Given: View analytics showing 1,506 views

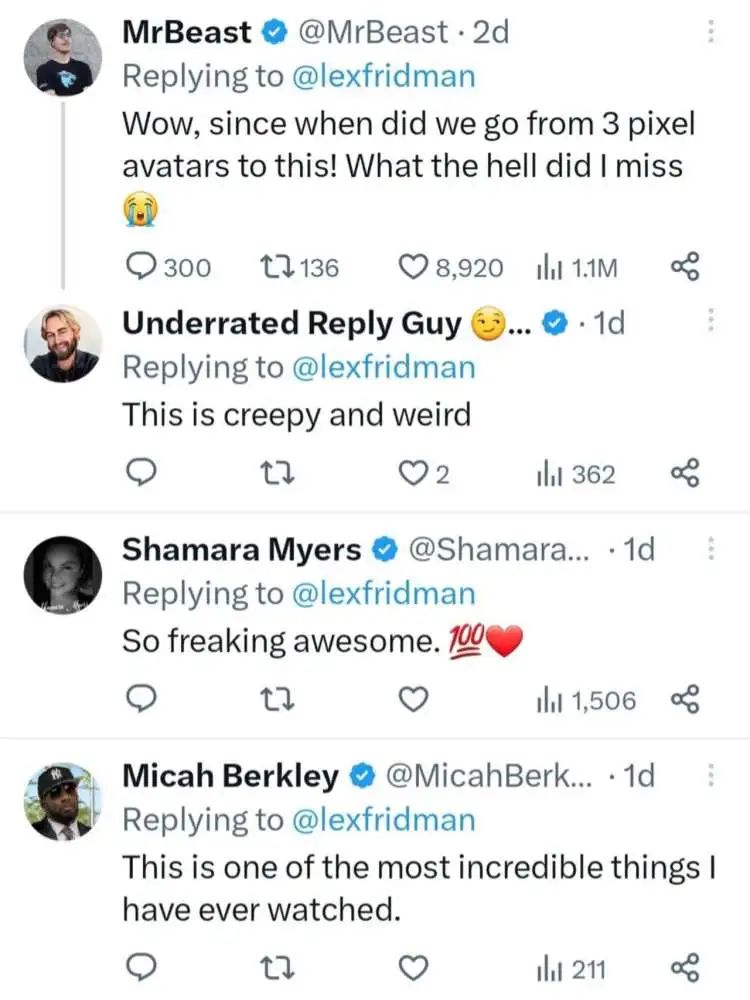Looking at the screenshot, I should click(586, 701).
